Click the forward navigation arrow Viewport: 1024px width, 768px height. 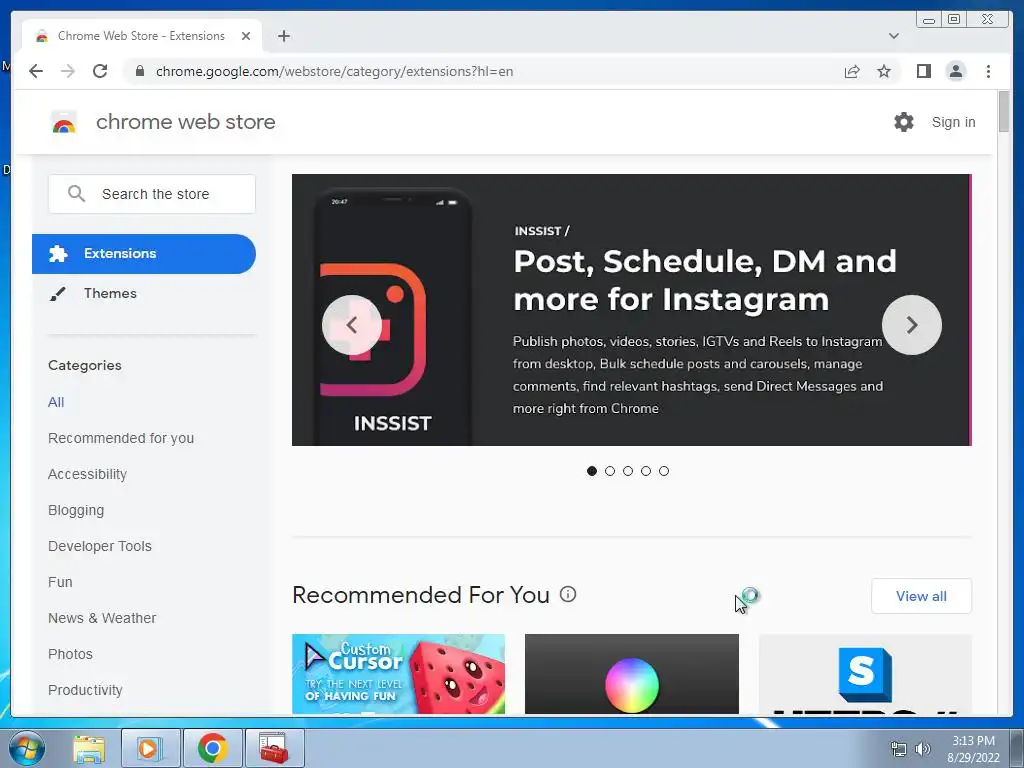pos(68,71)
